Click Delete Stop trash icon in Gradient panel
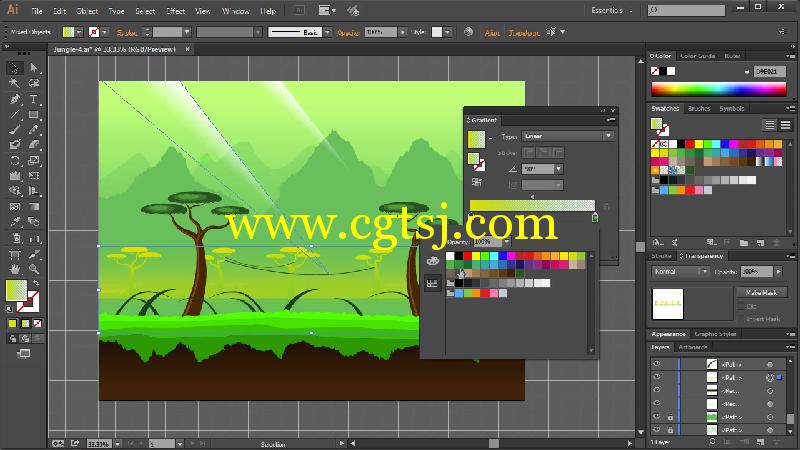 [x=606, y=207]
